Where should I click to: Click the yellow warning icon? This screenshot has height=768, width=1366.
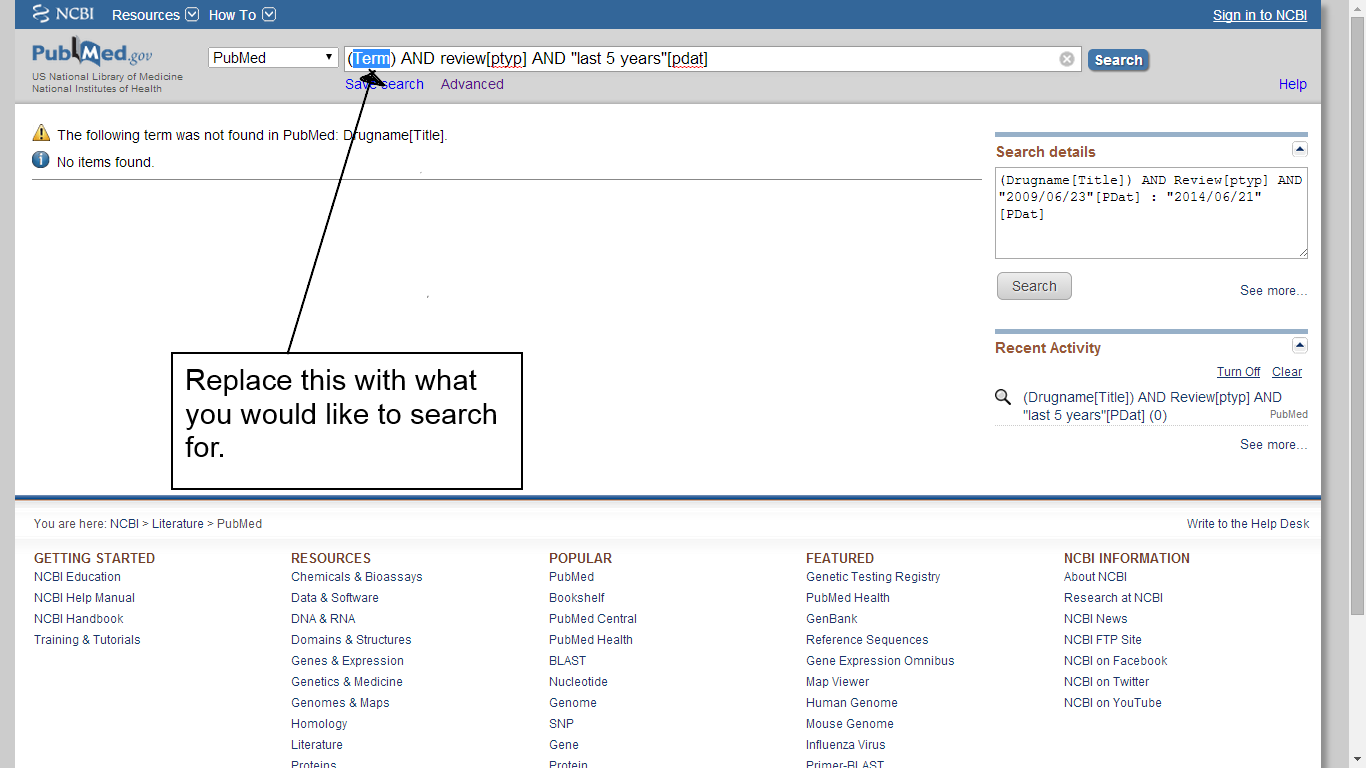pyautogui.click(x=41, y=133)
